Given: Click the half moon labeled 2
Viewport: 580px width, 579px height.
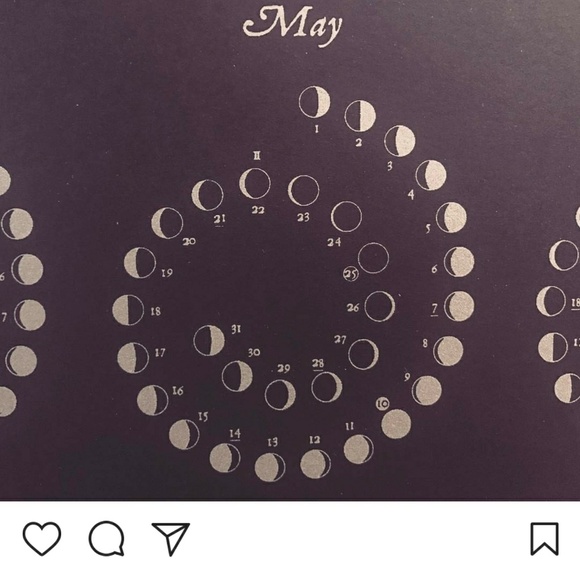Looking at the screenshot, I should (360, 115).
